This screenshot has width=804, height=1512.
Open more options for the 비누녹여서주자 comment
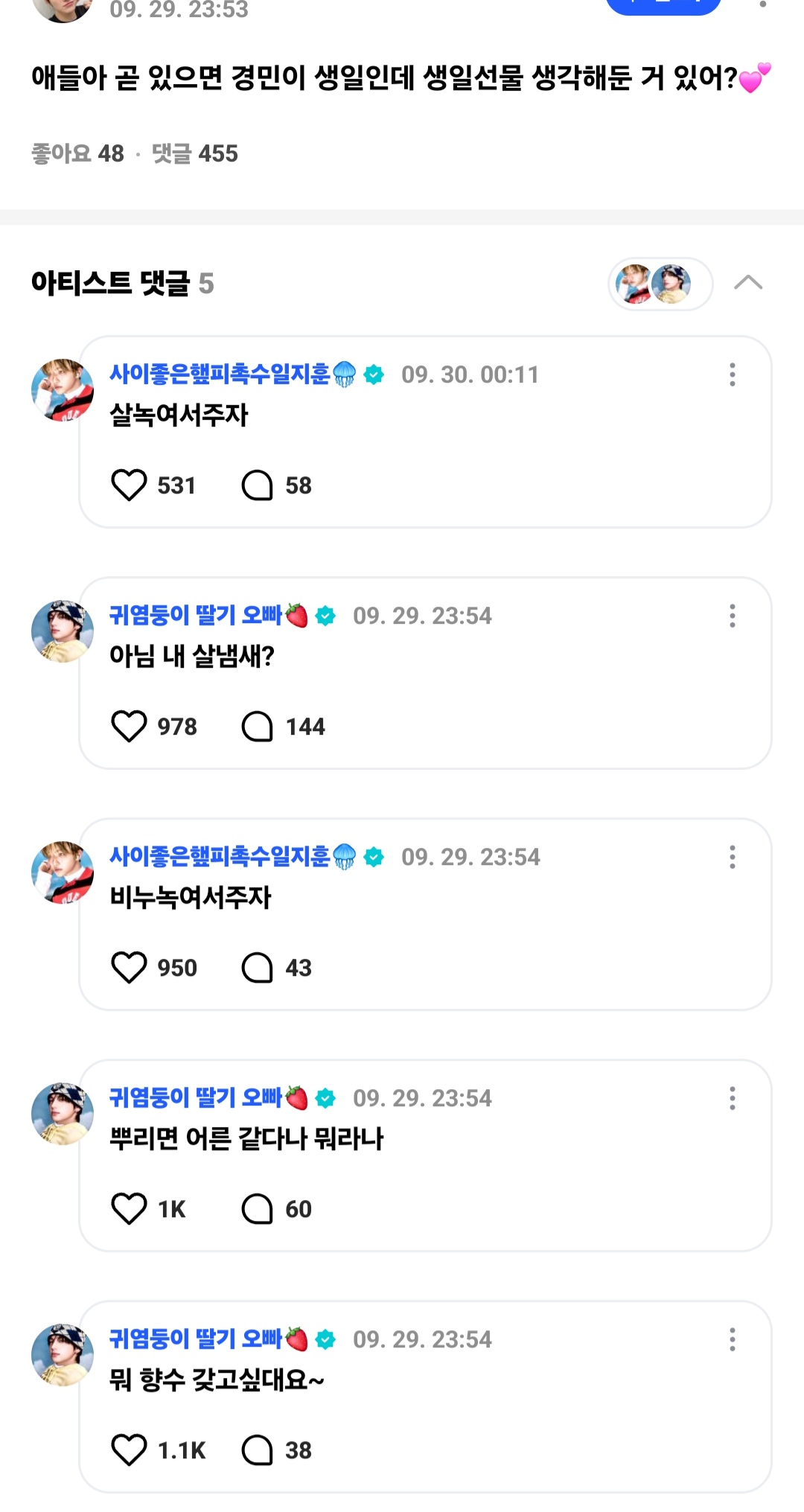tap(733, 857)
